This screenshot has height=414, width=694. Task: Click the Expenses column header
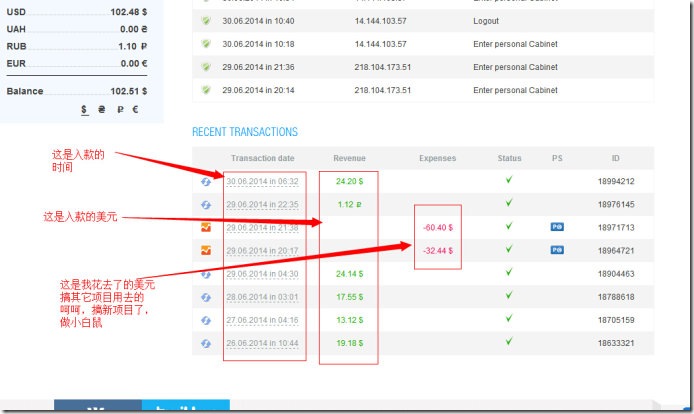pos(437,158)
